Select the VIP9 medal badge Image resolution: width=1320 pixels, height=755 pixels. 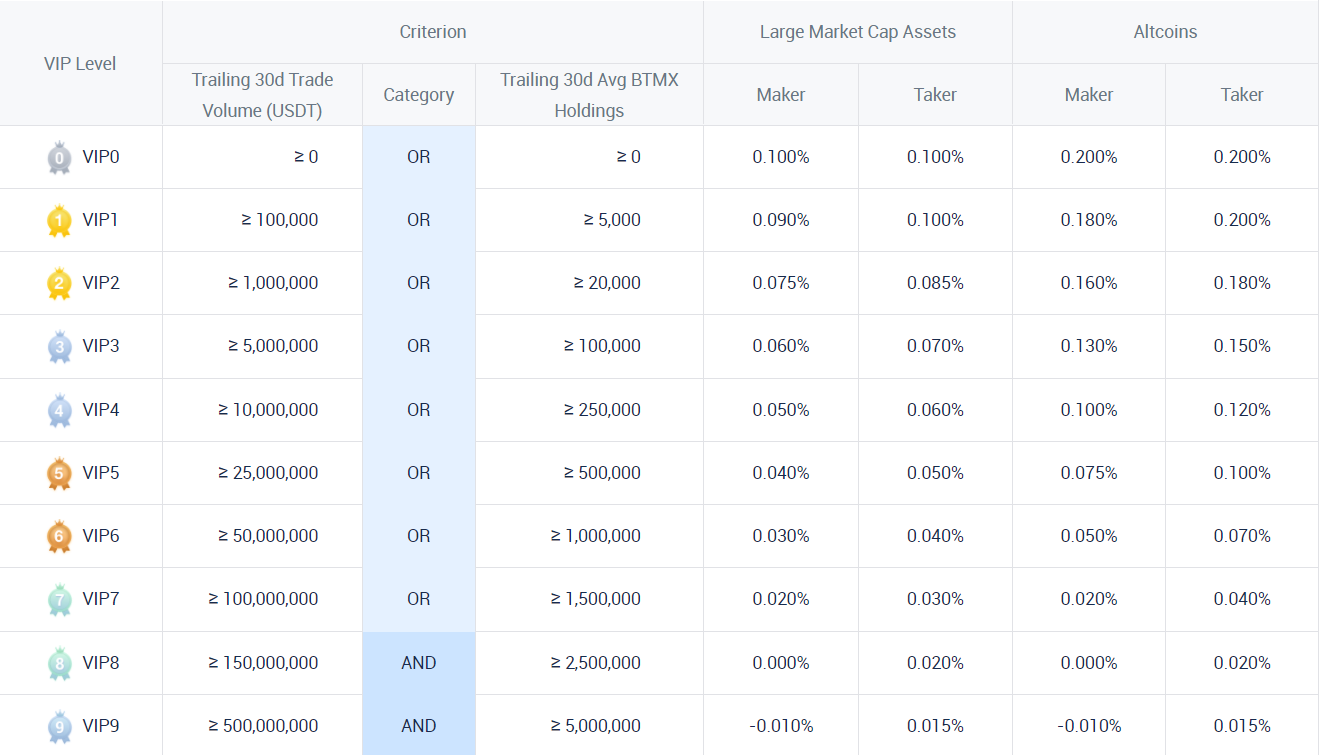pos(59,727)
